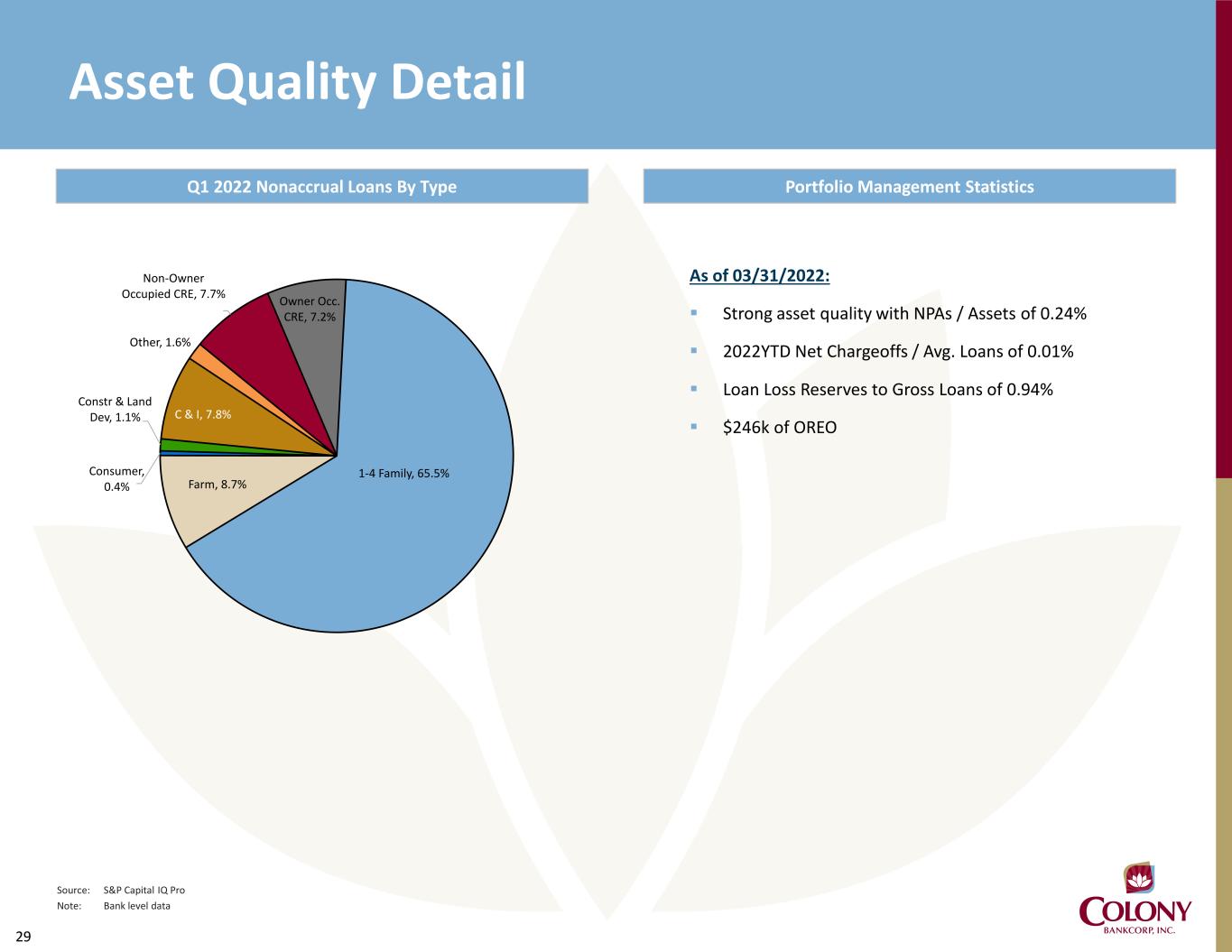Image resolution: width=1232 pixels, height=952 pixels.
Task: Select the blue 1-4 Family pie slice
Action: (x=406, y=523)
